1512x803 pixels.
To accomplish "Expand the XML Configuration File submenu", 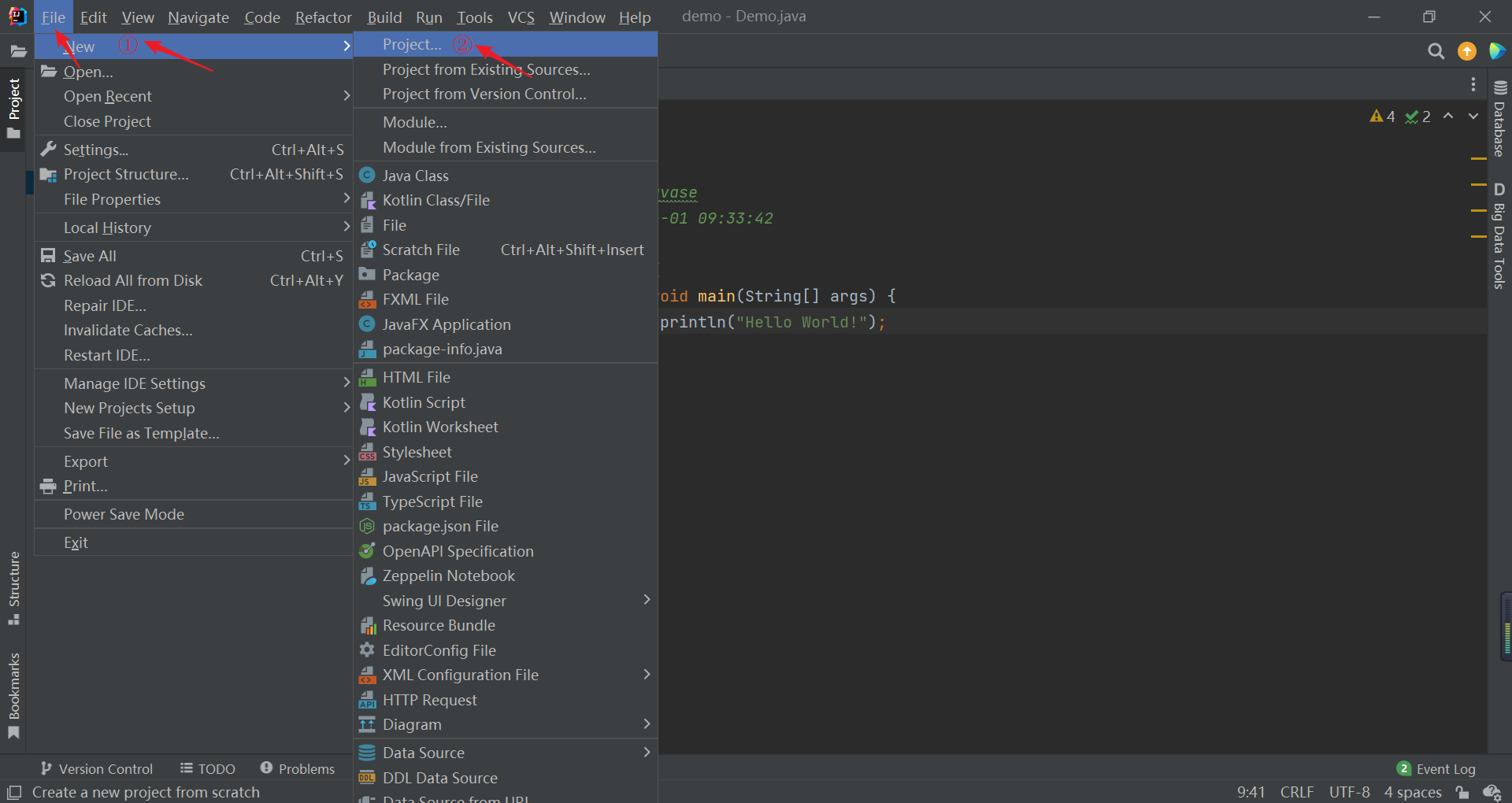I will click(x=506, y=675).
